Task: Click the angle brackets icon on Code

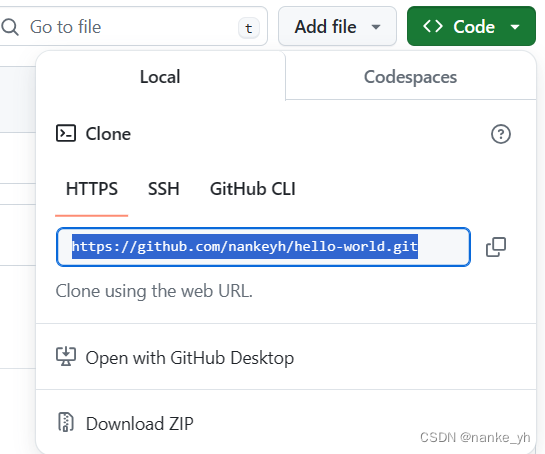Action: [x=433, y=26]
